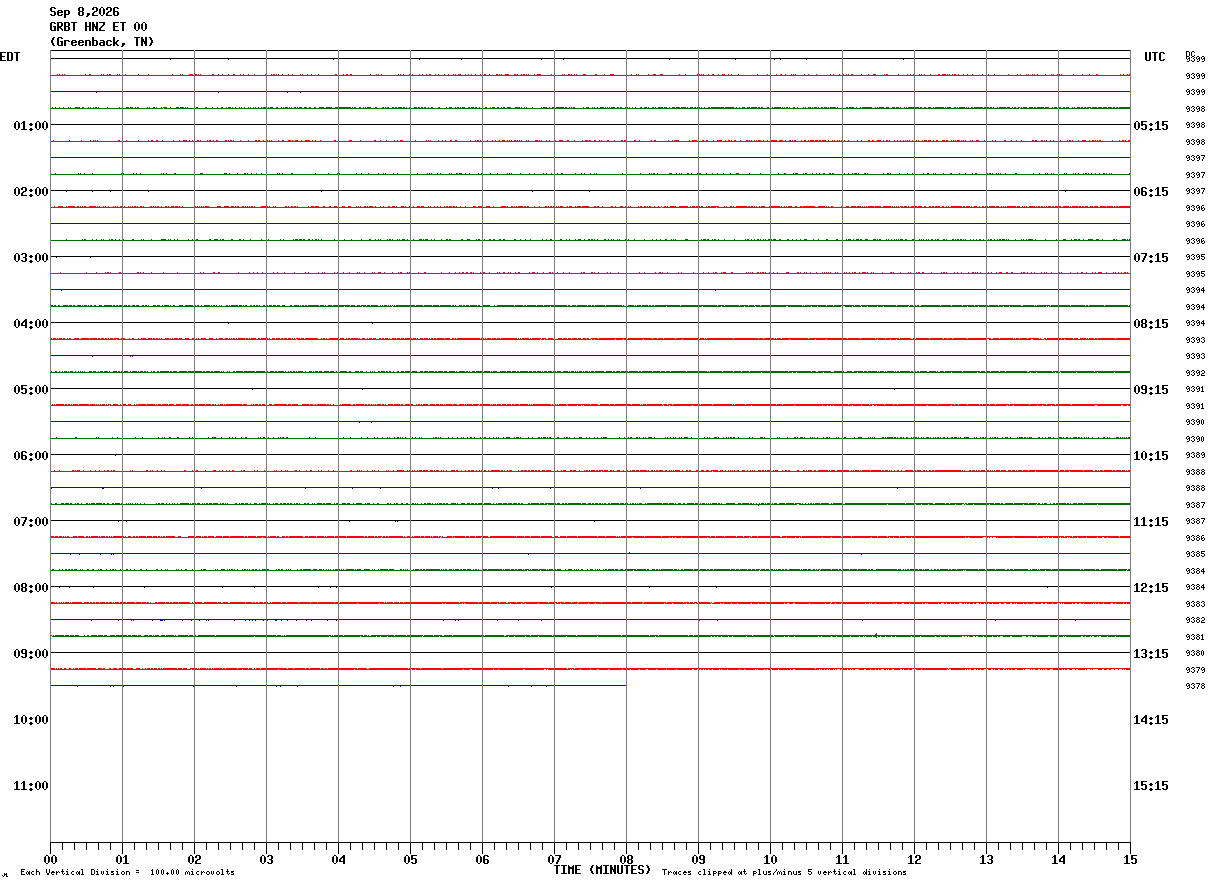This screenshot has width=1210, height=886.
Task: Select the GRBT HNZ ET 00 station code
Action: click(x=98, y=27)
